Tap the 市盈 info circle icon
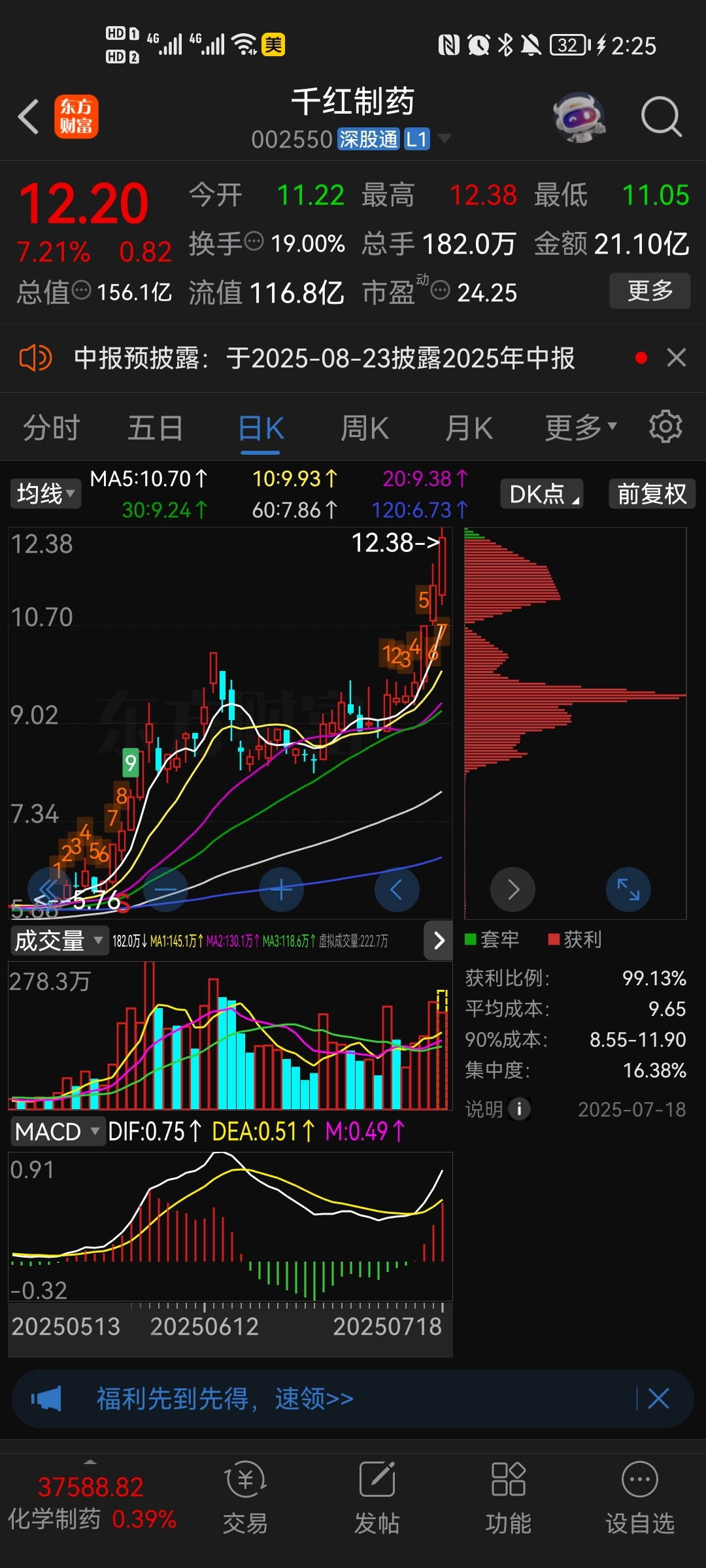Screen dimensions: 706x1568 pos(441,289)
